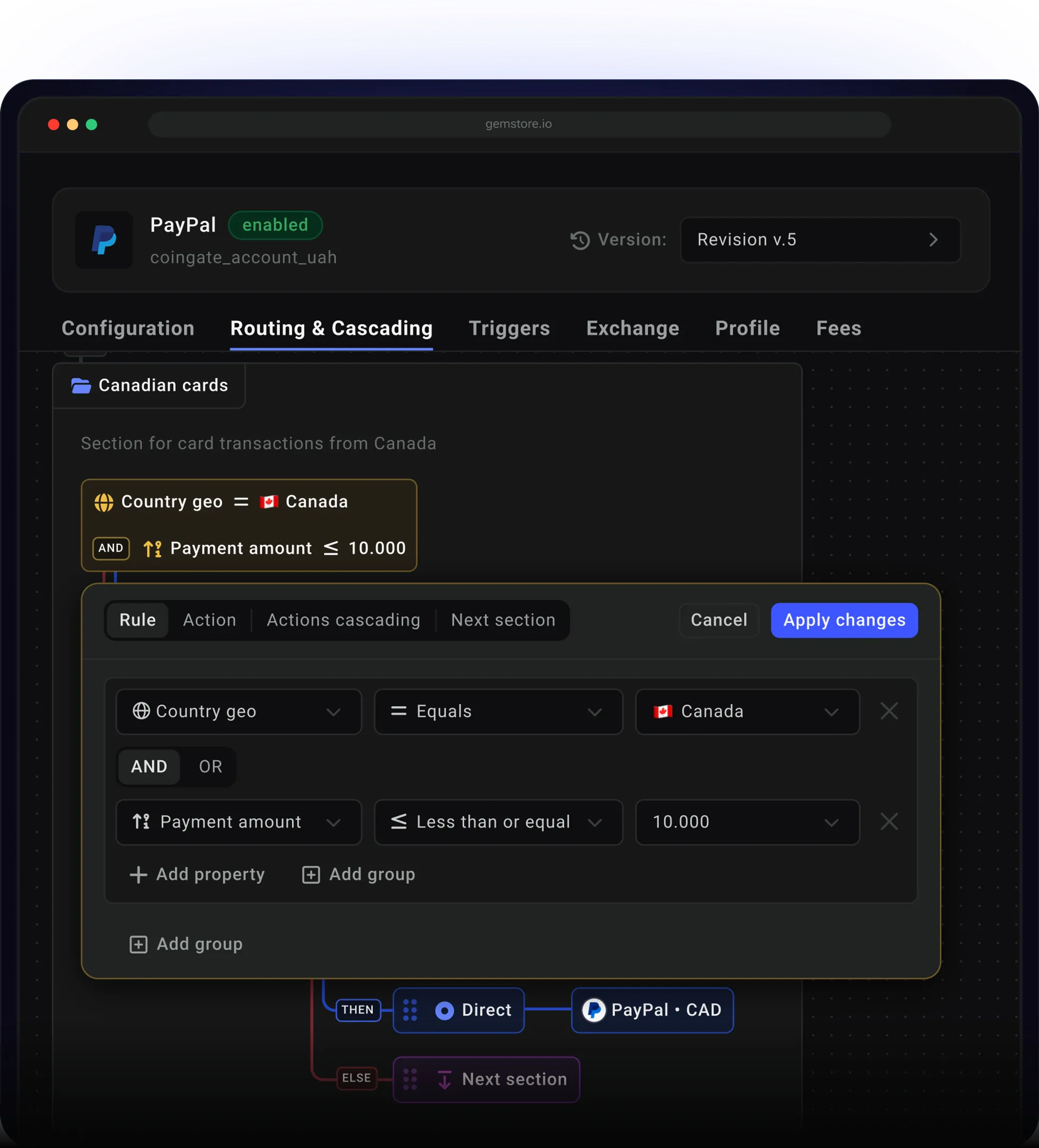Click the Canada flag in rule summary
The image size is (1039, 1148).
pyautogui.click(x=269, y=502)
